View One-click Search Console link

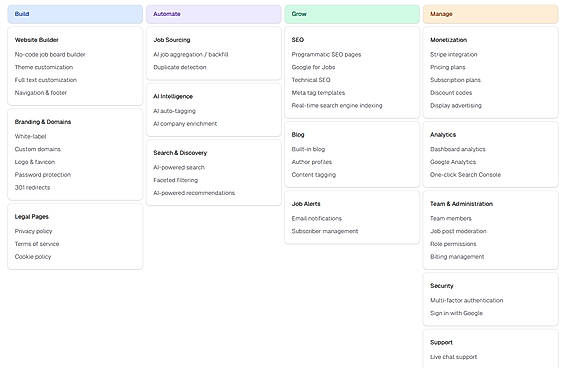pos(466,174)
